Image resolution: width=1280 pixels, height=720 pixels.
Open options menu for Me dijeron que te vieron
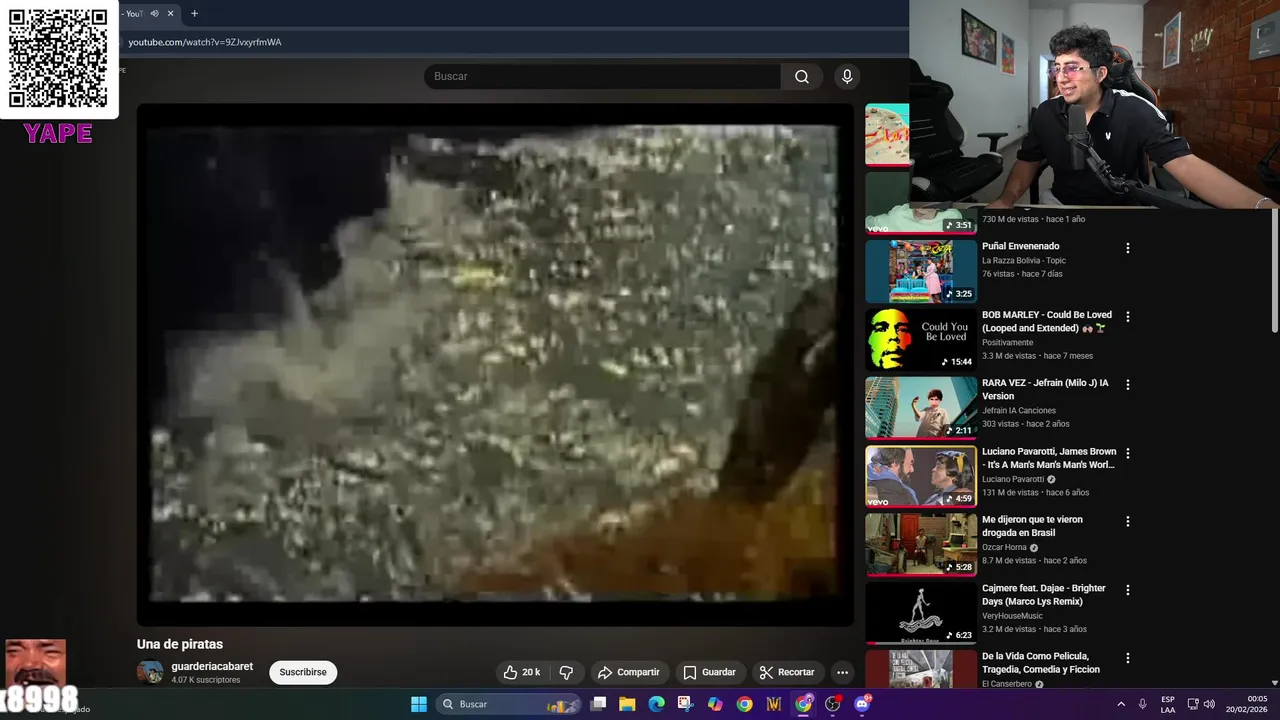[1128, 521]
